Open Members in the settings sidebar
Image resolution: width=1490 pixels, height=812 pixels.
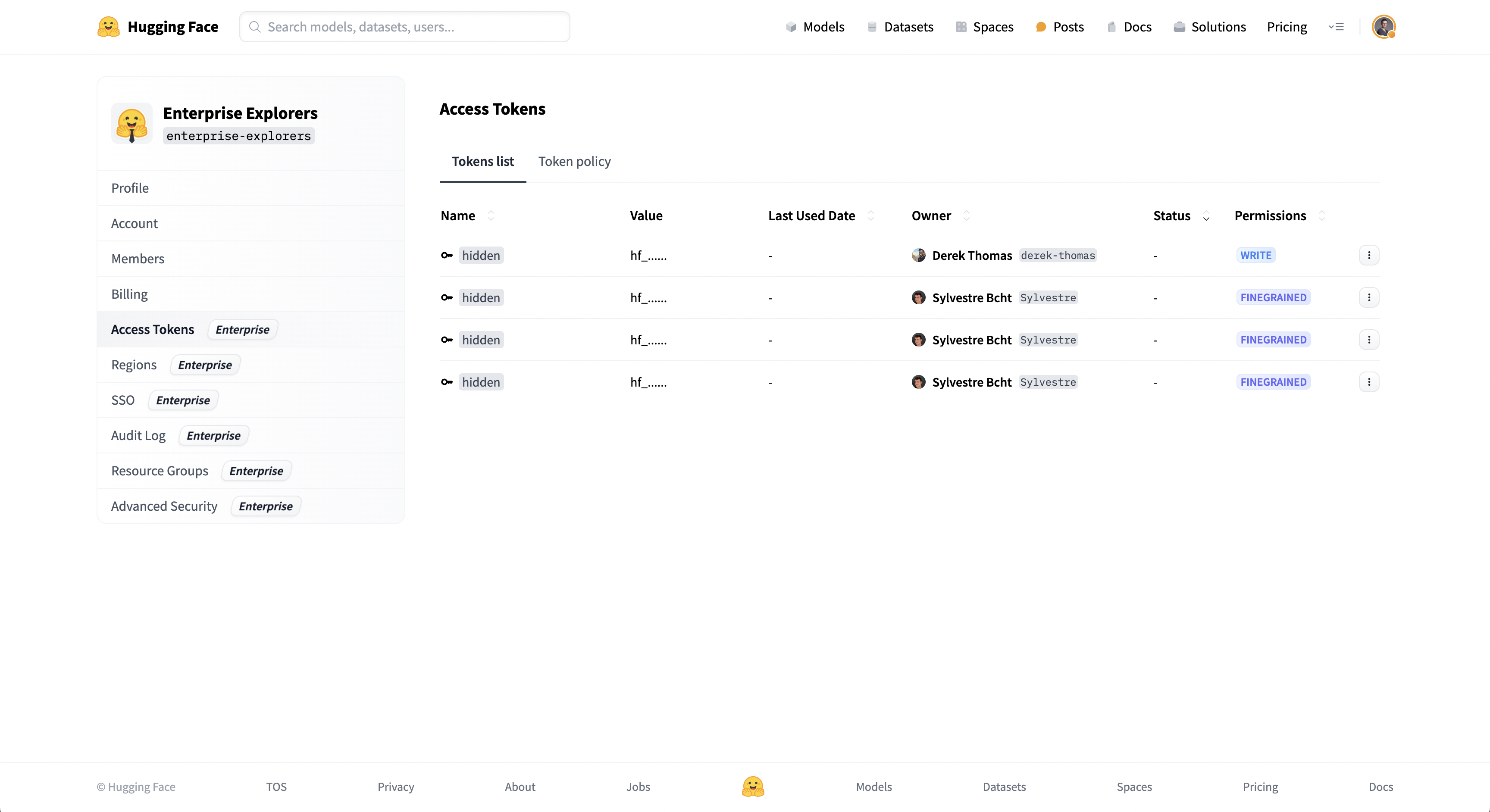pos(138,259)
